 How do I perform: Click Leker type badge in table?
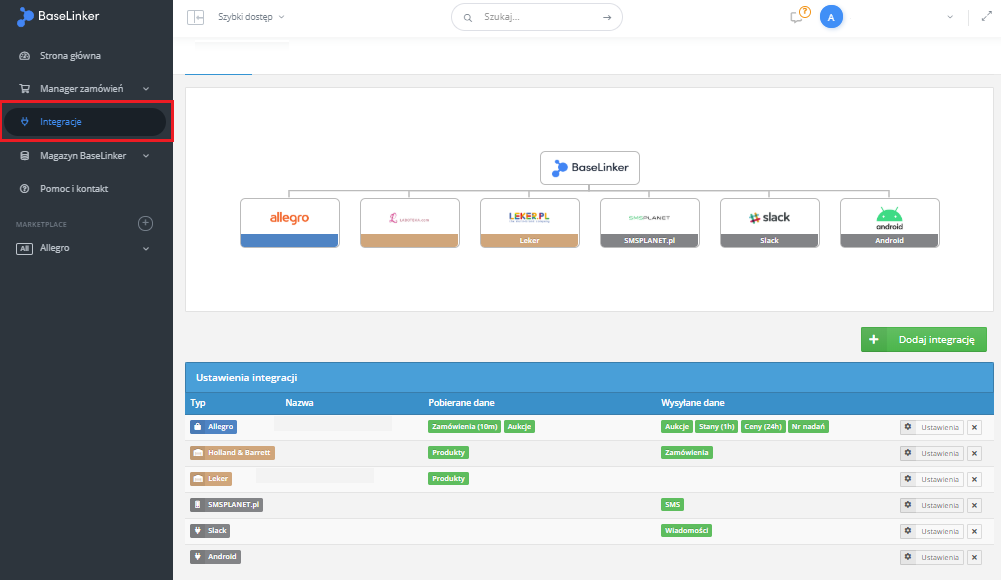coord(211,479)
